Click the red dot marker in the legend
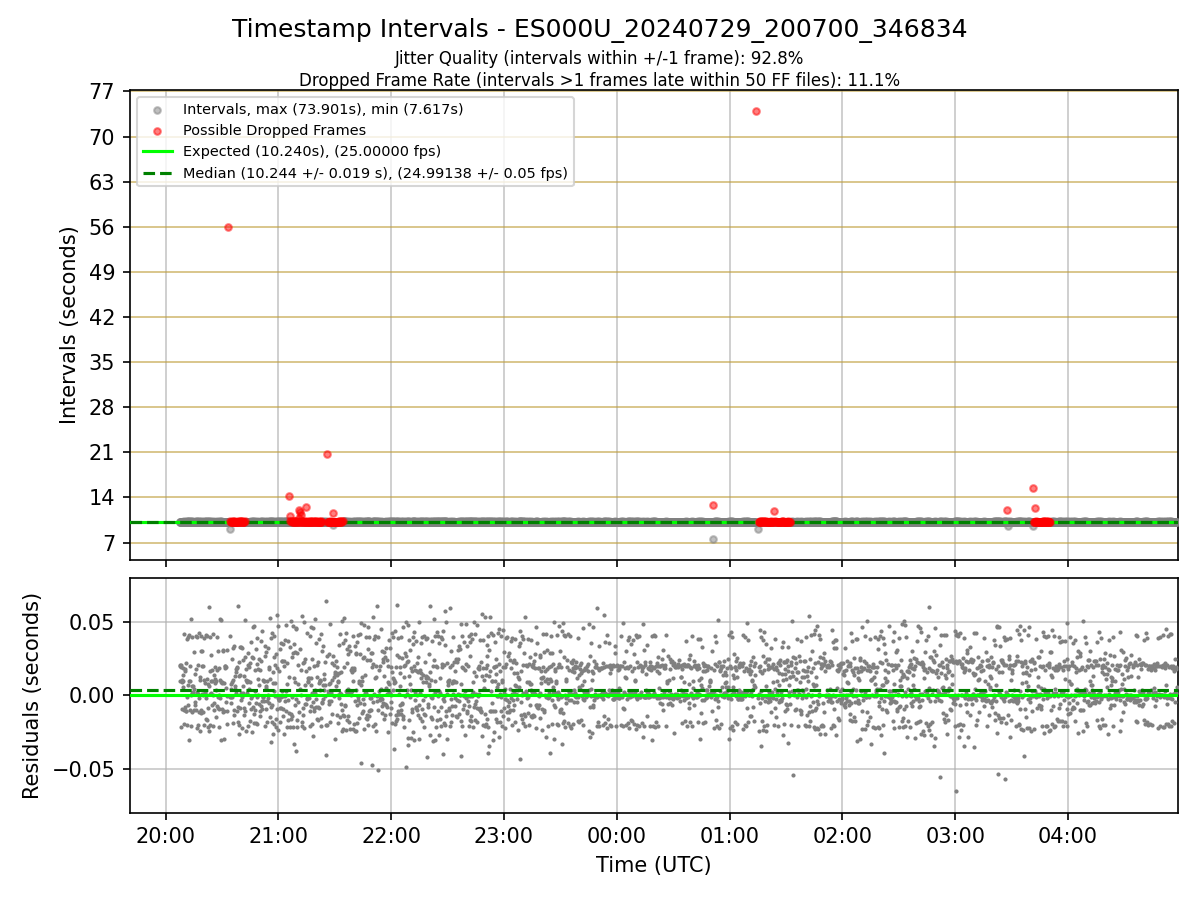The height and width of the screenshot is (900, 1200). click(157, 131)
